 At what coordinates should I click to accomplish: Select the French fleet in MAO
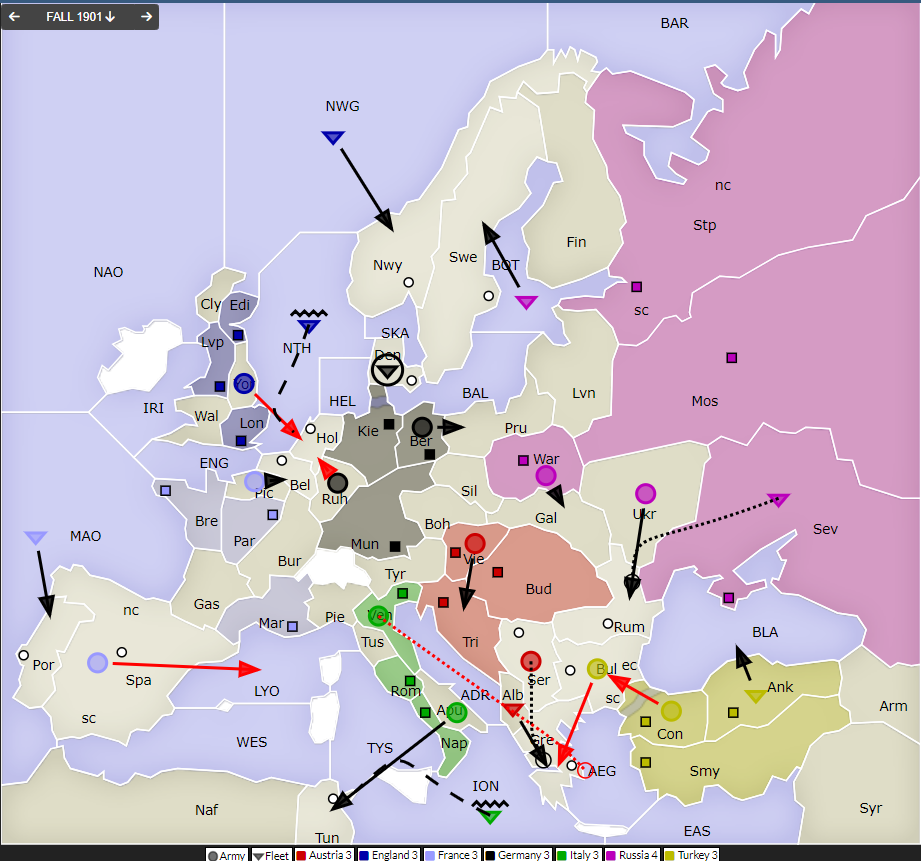tap(36, 537)
